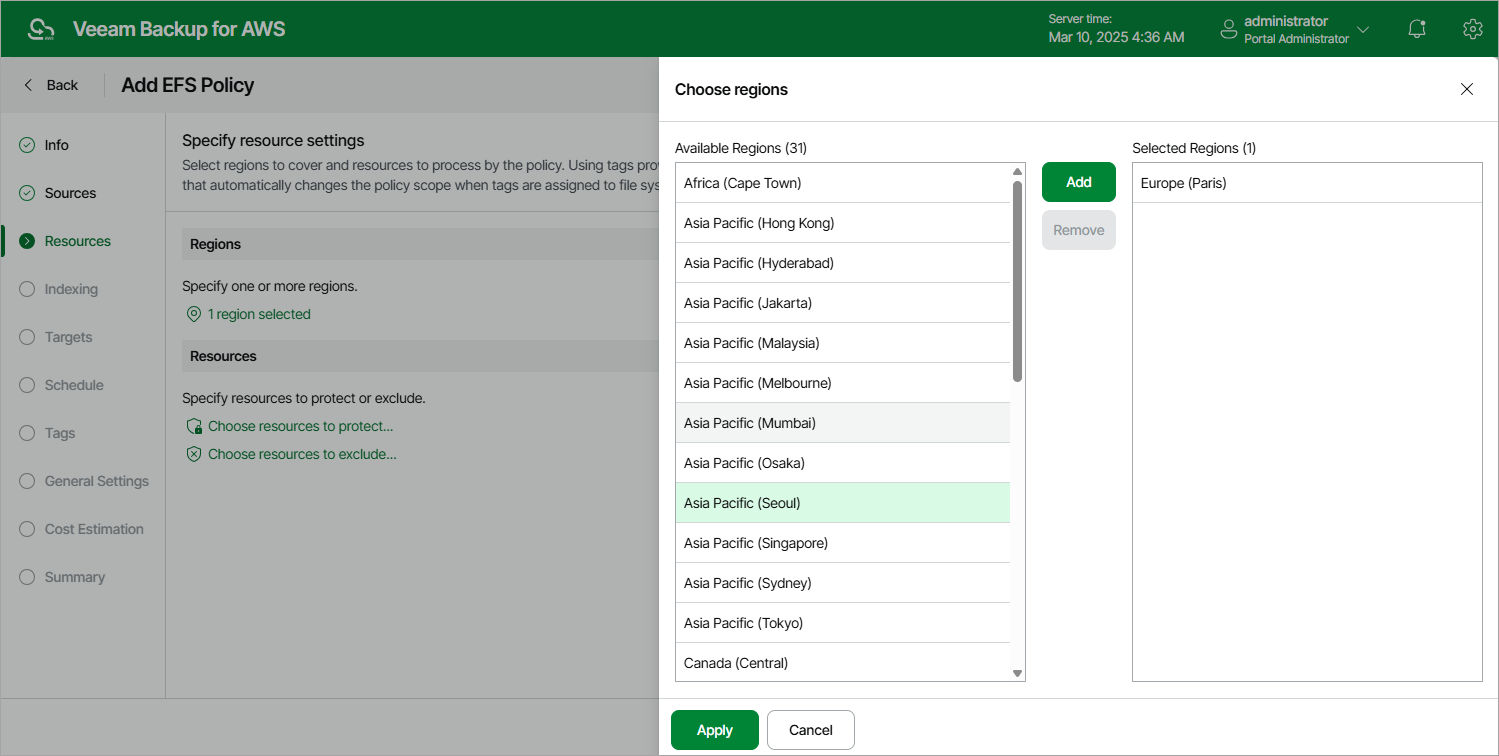The height and width of the screenshot is (756, 1499).
Task: Expand the administrator account dropdown chevron
Action: pyautogui.click(x=1363, y=30)
